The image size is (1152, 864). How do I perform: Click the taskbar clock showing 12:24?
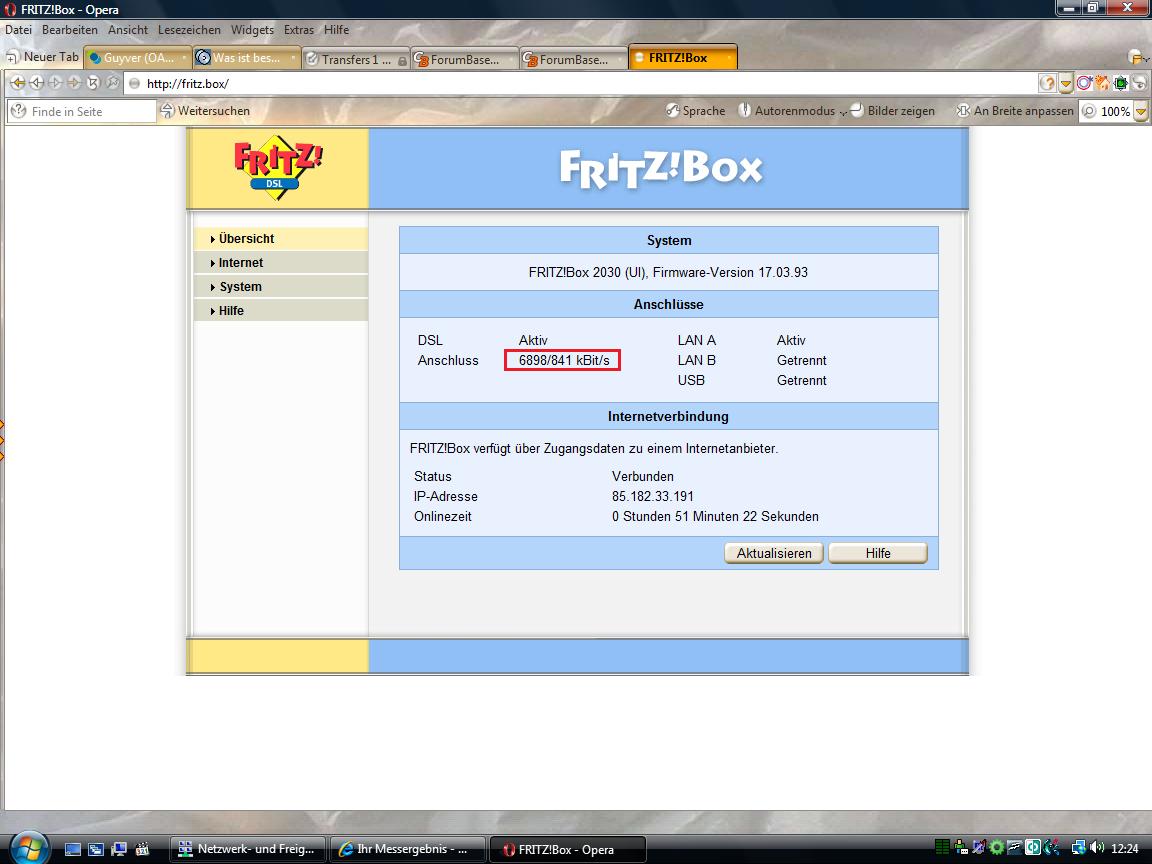click(1126, 849)
